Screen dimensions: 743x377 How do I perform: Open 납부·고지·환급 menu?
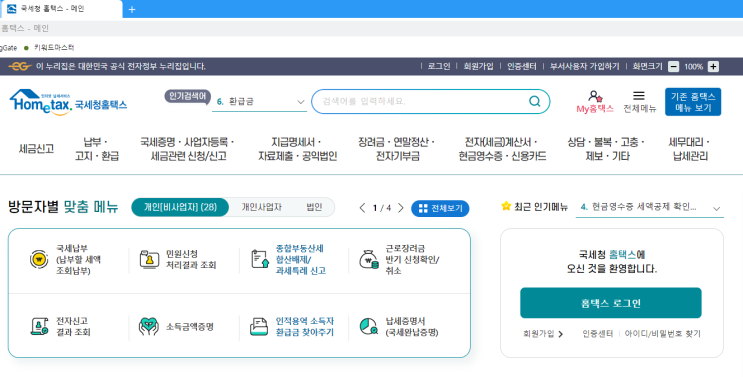(x=97, y=149)
